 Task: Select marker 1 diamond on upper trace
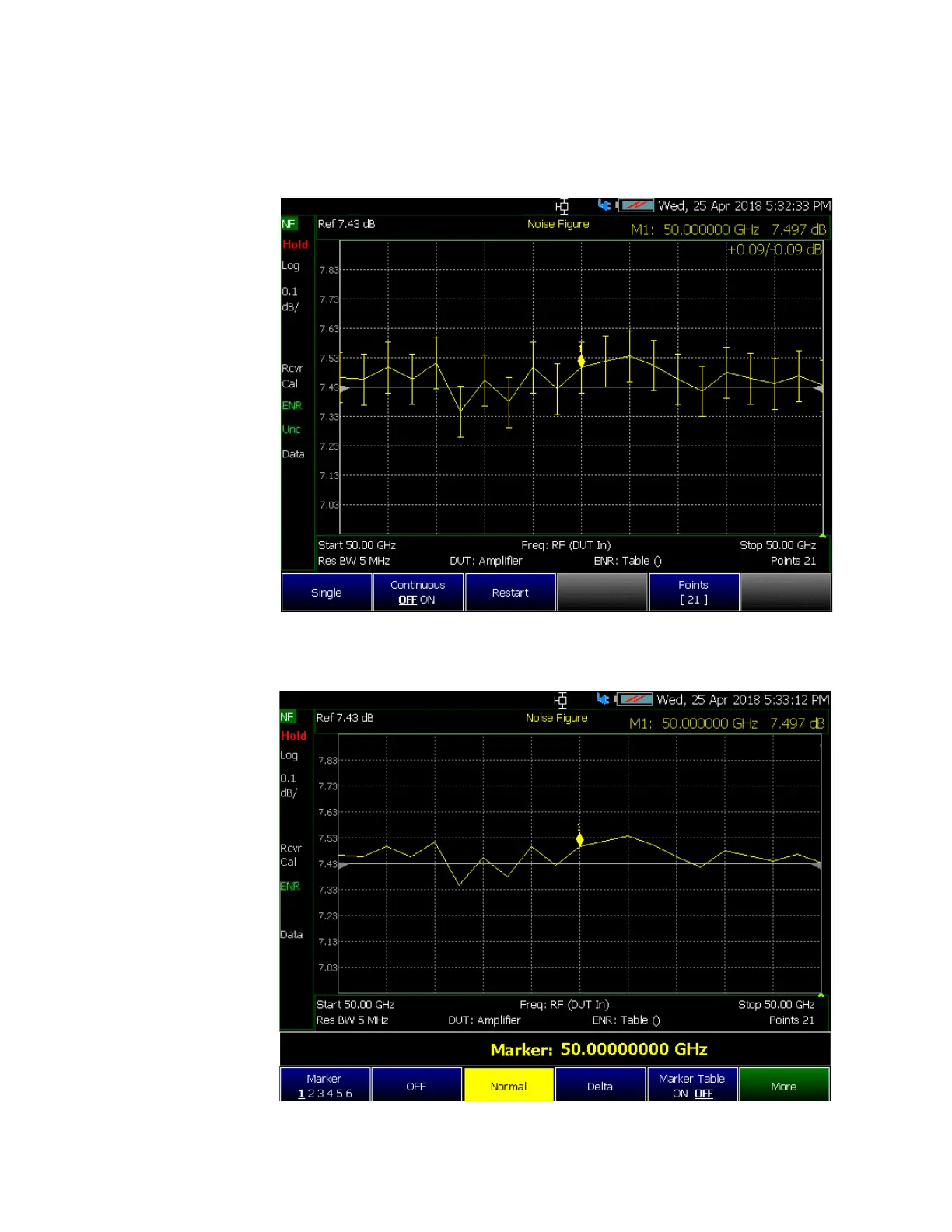[581, 360]
